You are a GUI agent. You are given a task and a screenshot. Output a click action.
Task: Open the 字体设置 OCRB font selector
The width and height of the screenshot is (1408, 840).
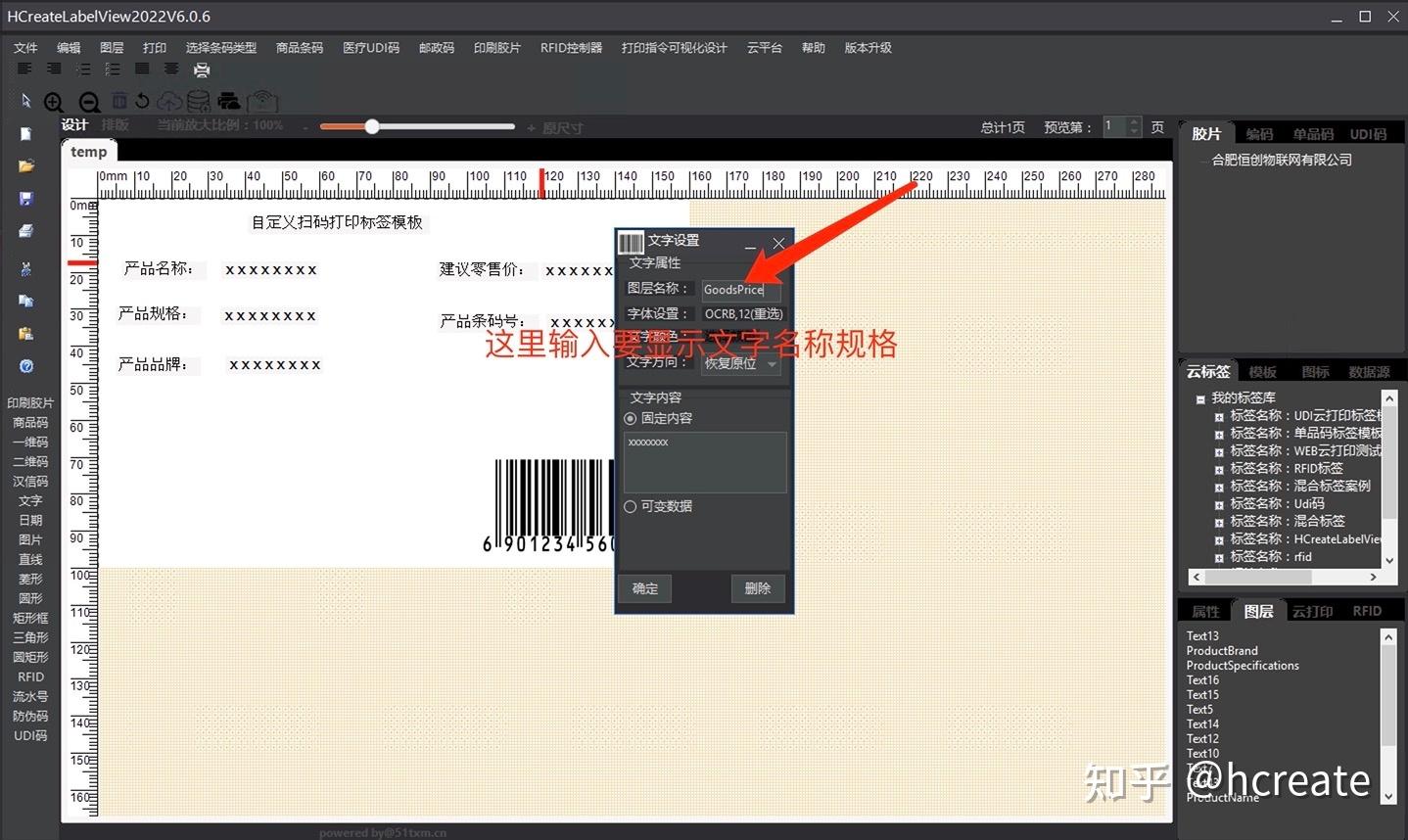coord(742,313)
